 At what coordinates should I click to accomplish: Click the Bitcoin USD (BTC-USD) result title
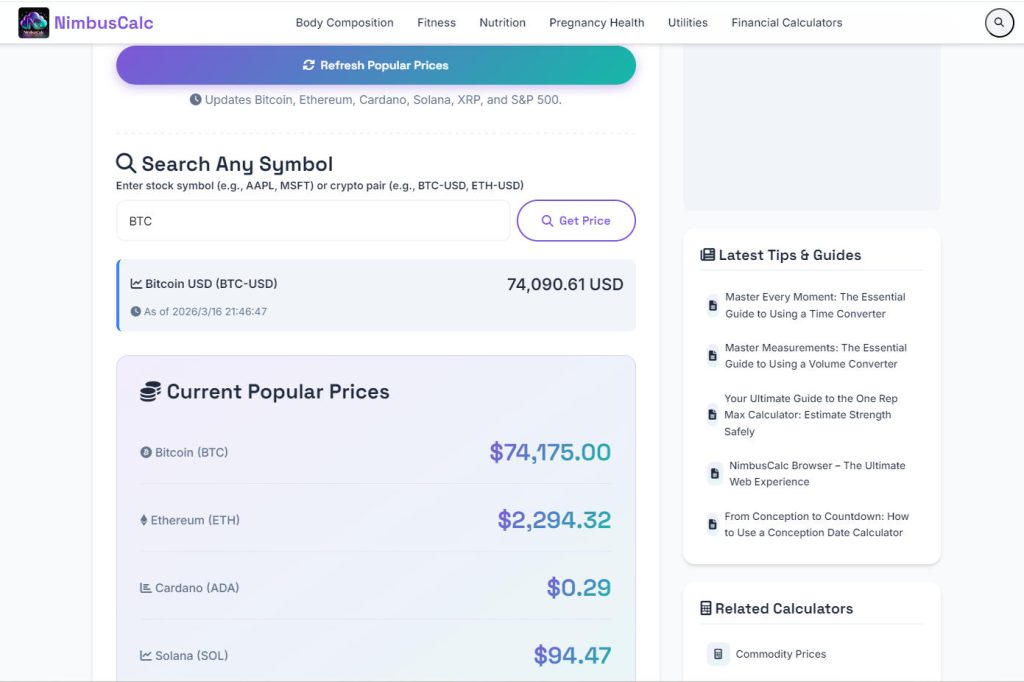coord(211,284)
